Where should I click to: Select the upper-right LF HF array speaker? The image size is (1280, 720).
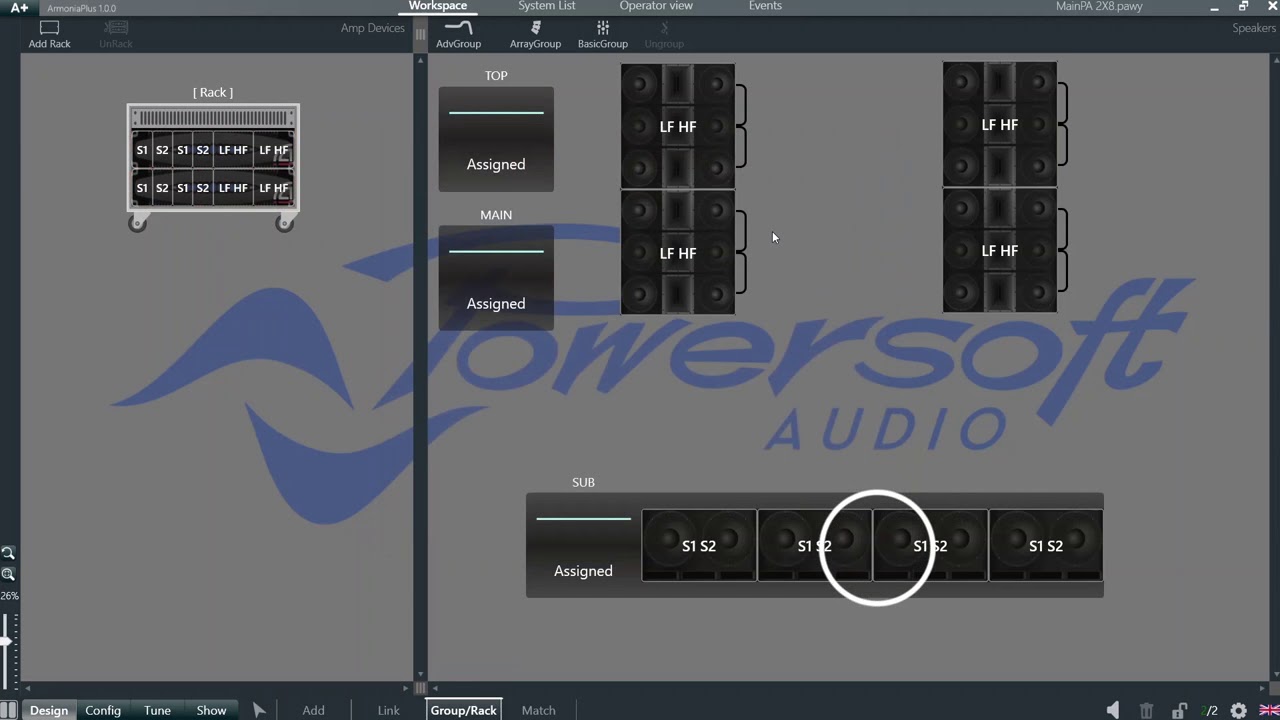tap(1000, 124)
